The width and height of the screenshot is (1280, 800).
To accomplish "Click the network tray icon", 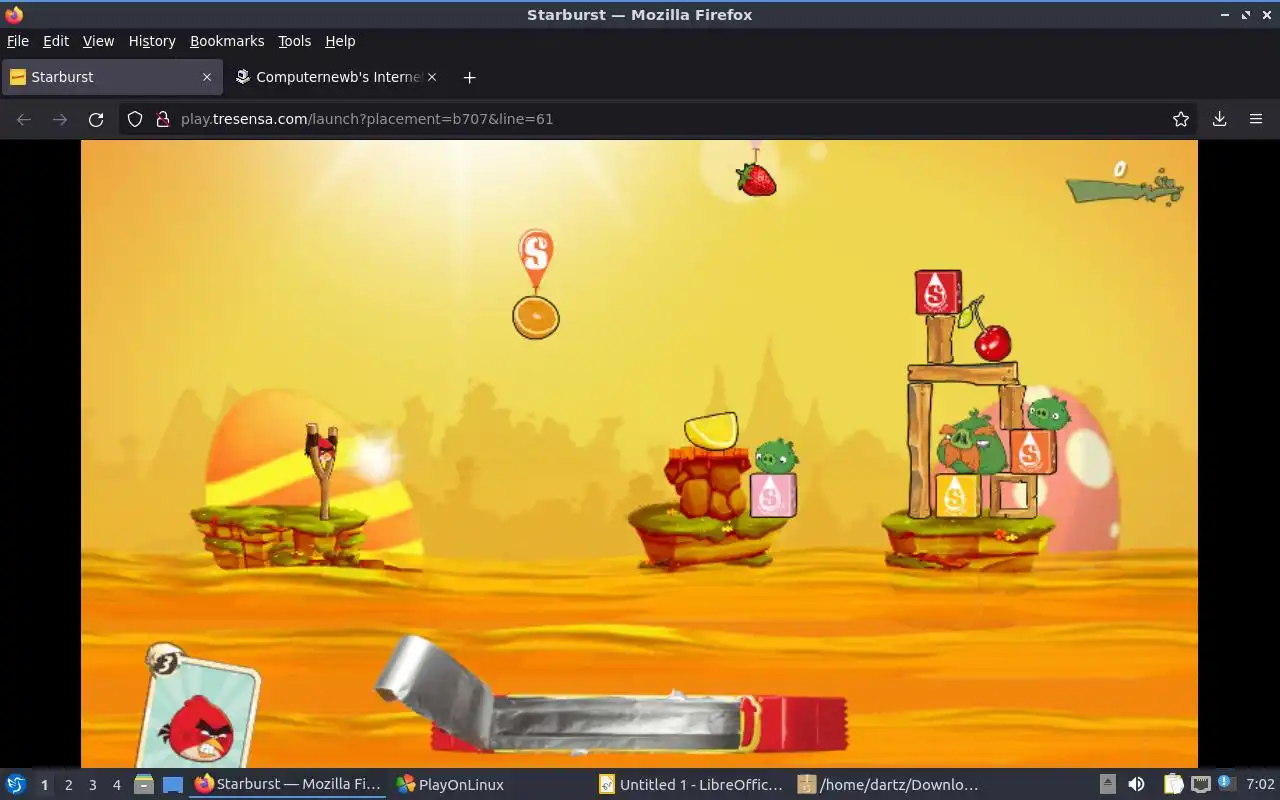I will tap(1201, 785).
